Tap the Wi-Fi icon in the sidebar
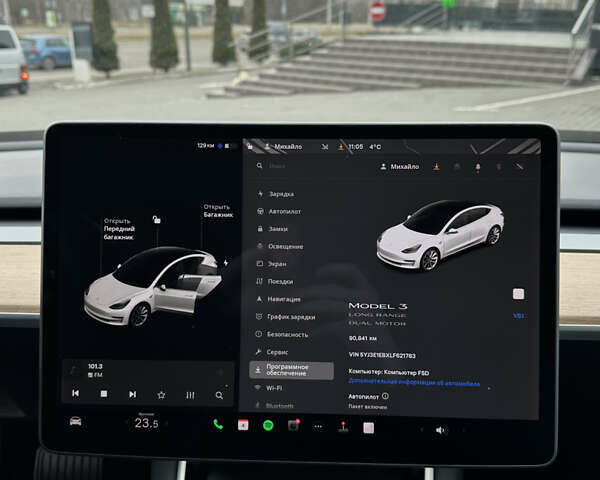 click(258, 387)
